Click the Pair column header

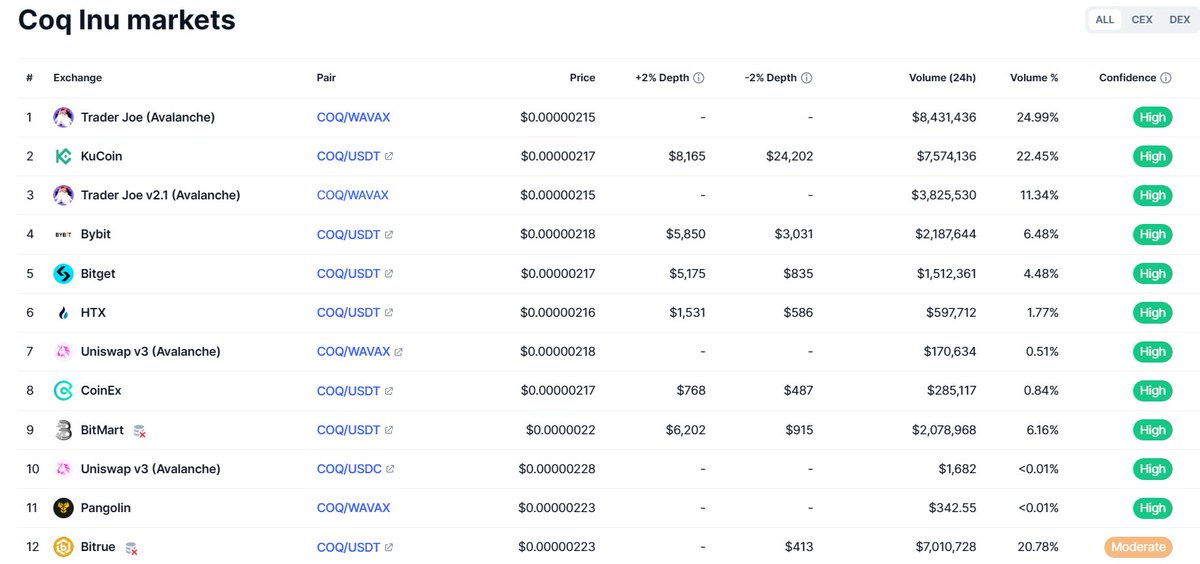(326, 78)
